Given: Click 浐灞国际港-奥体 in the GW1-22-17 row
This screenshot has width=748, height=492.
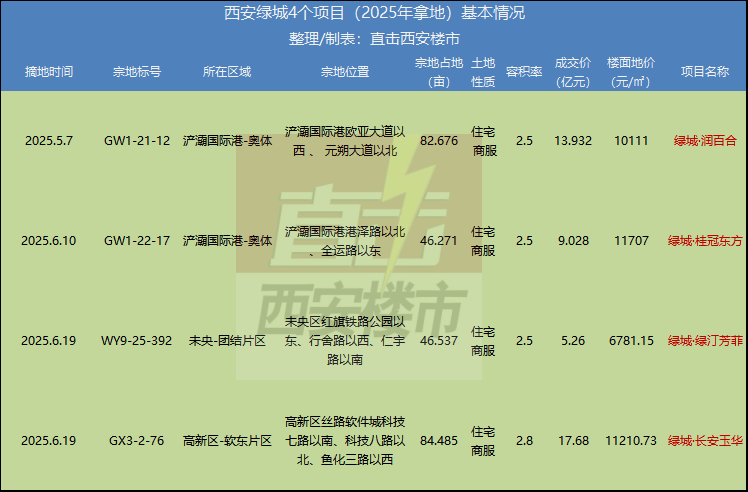Looking at the screenshot, I should [x=227, y=241].
